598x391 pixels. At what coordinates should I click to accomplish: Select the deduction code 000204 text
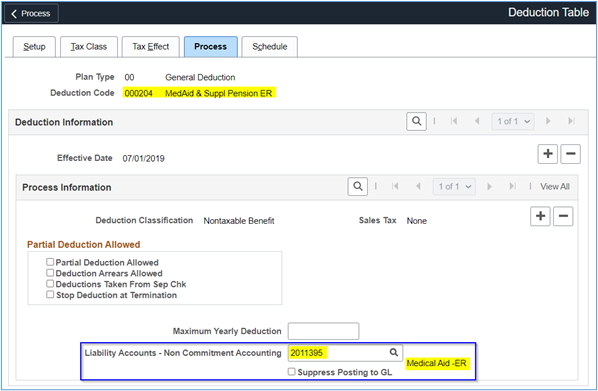138,93
